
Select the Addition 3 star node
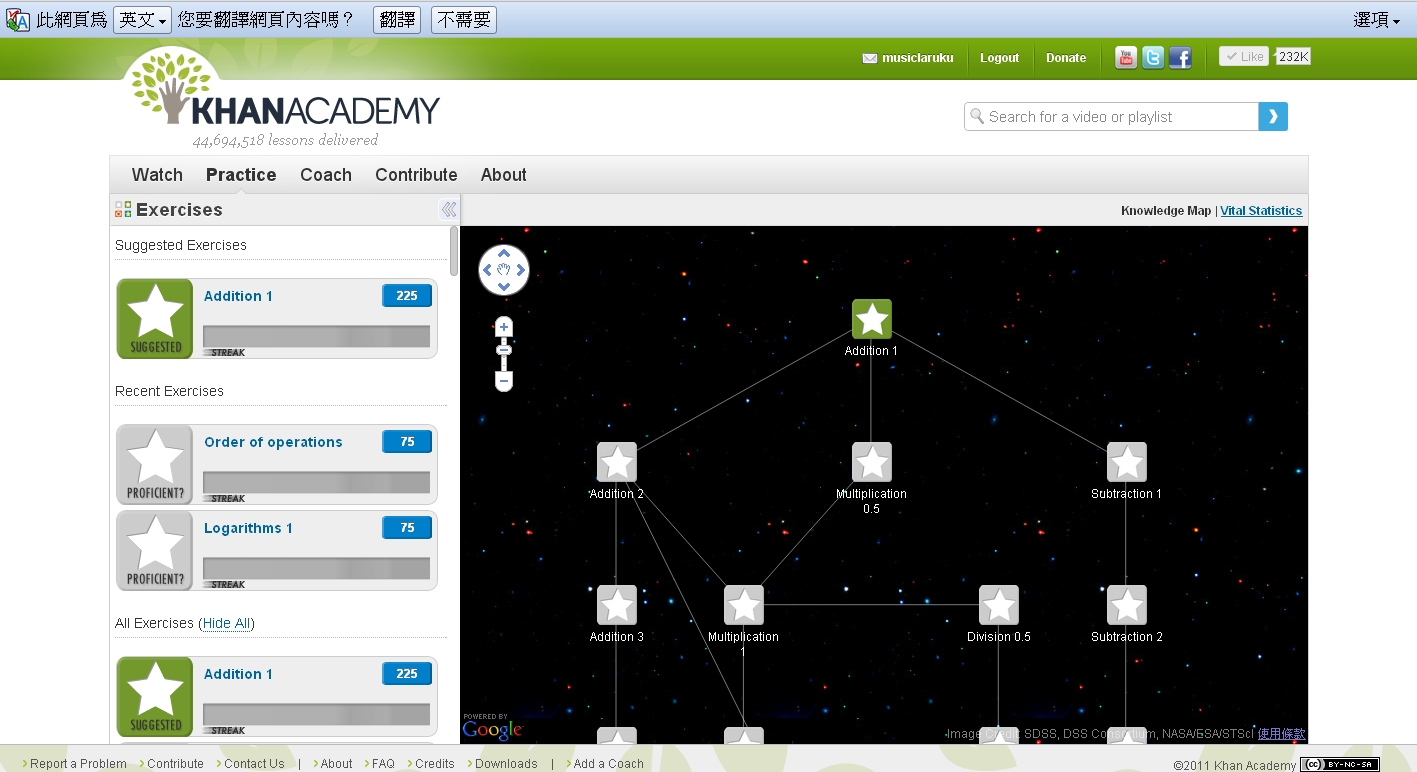tap(616, 605)
